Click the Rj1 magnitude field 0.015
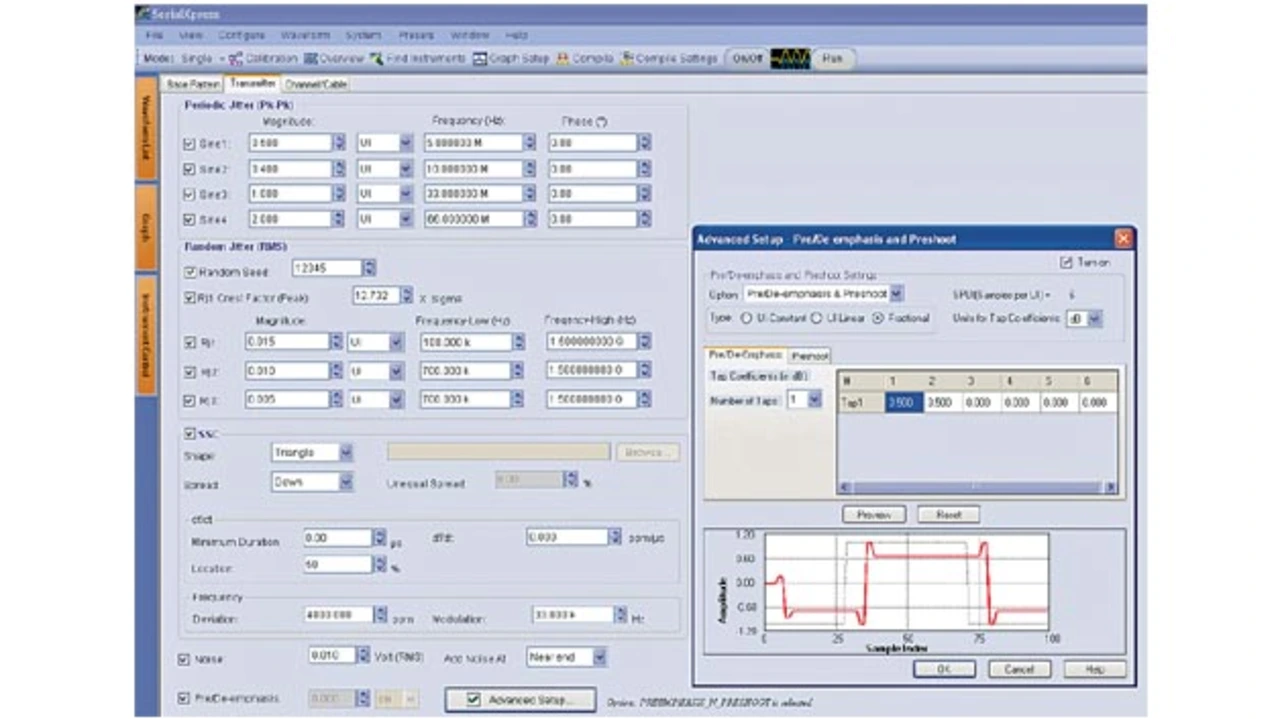This screenshot has height=719, width=1280. click(x=287, y=342)
